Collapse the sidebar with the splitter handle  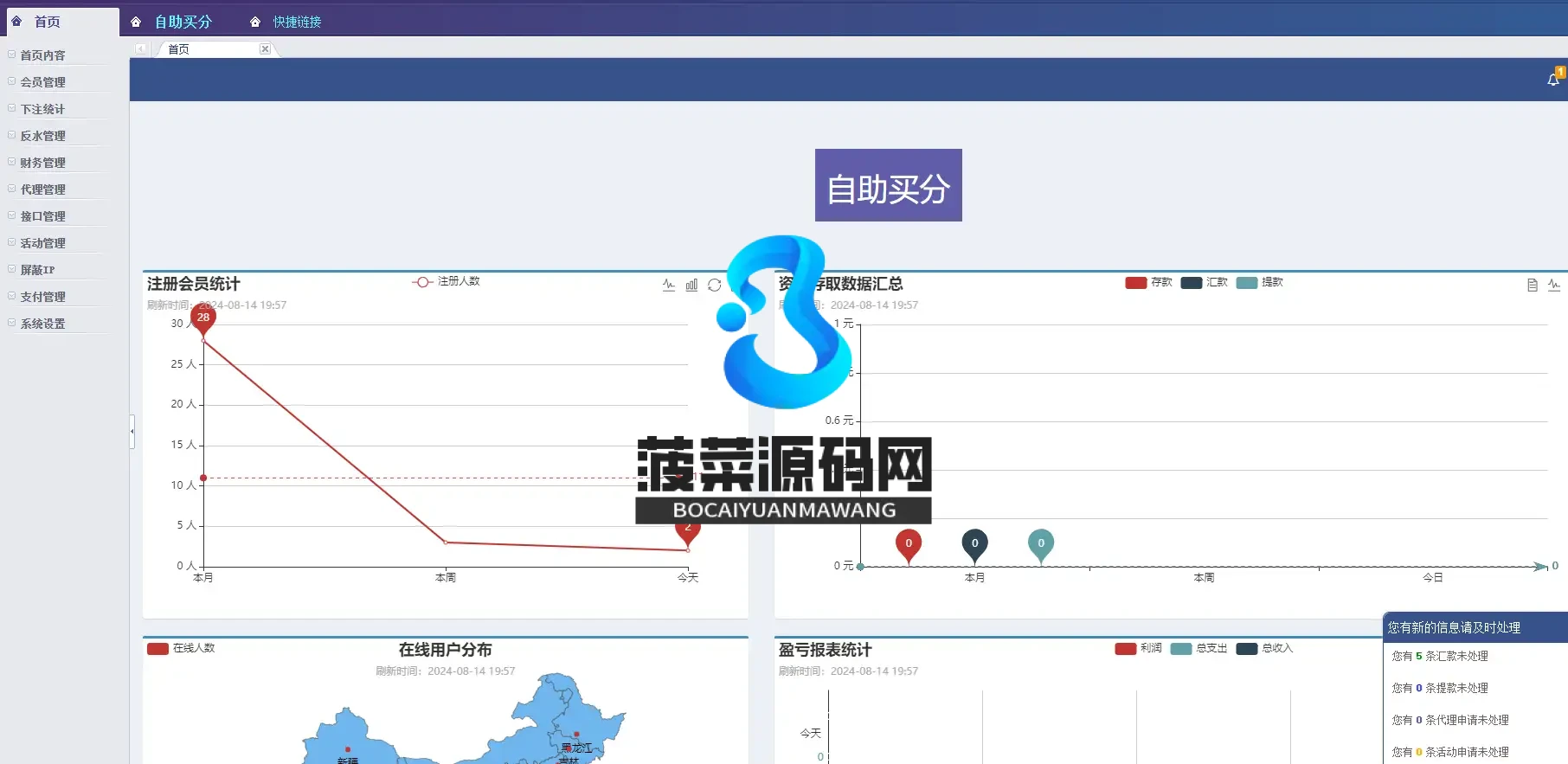point(132,431)
